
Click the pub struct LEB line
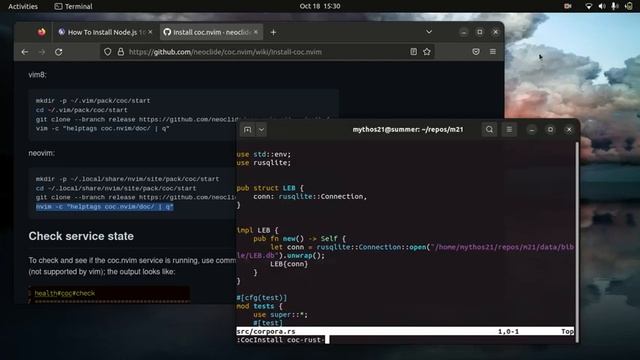coord(270,188)
